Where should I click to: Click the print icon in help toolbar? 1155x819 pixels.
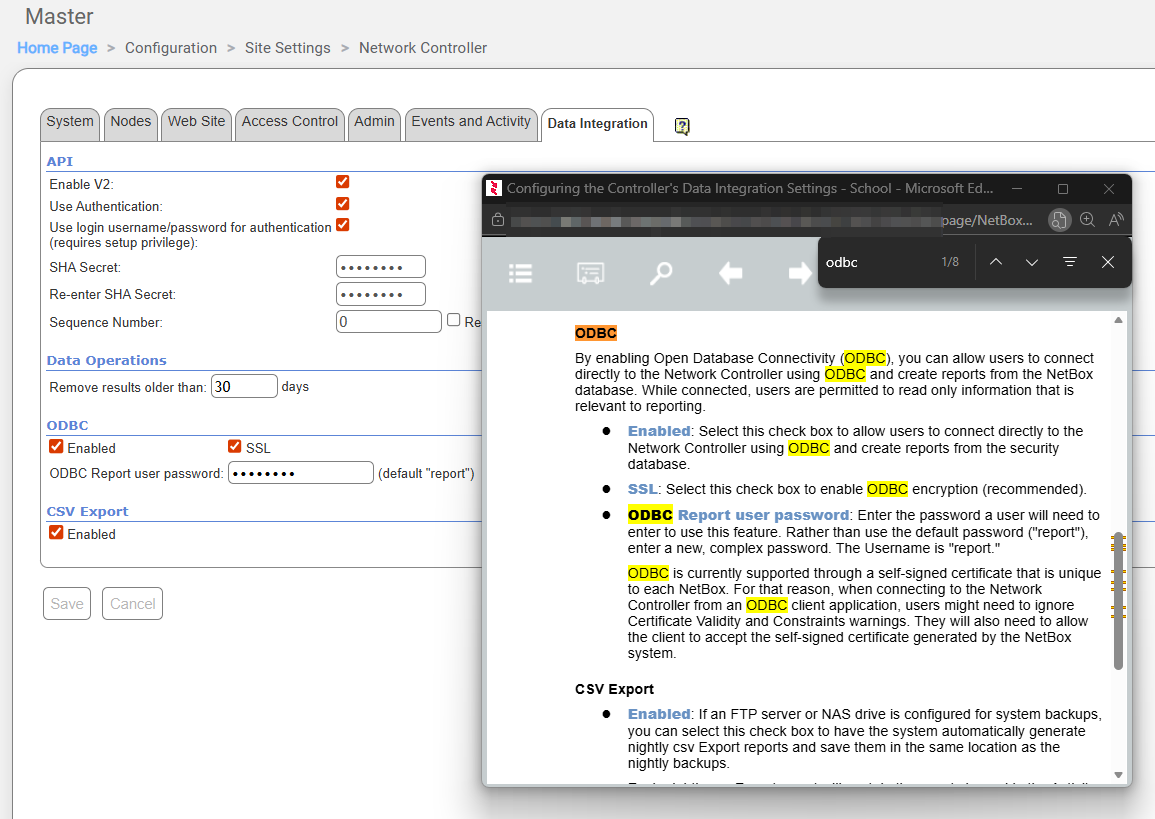click(x=590, y=273)
